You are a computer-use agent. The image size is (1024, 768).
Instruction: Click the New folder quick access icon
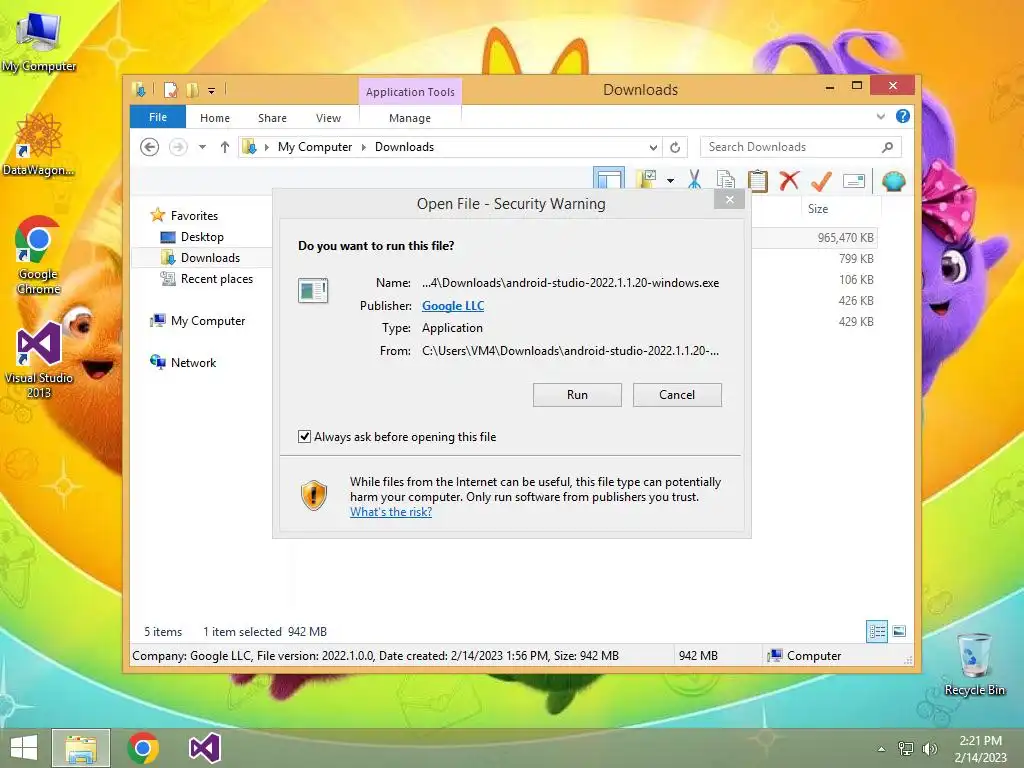pyautogui.click(x=193, y=90)
